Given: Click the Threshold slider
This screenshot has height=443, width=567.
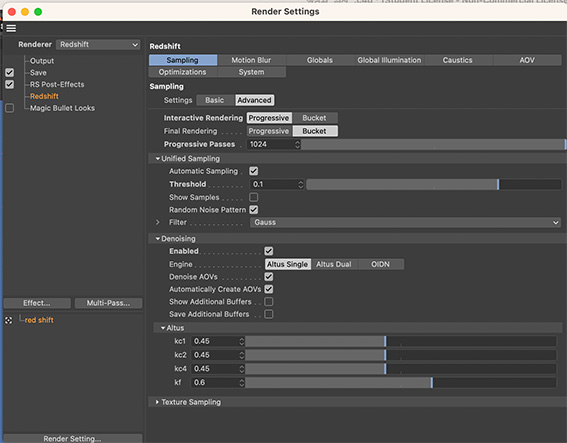Looking at the screenshot, I should click(434, 184).
